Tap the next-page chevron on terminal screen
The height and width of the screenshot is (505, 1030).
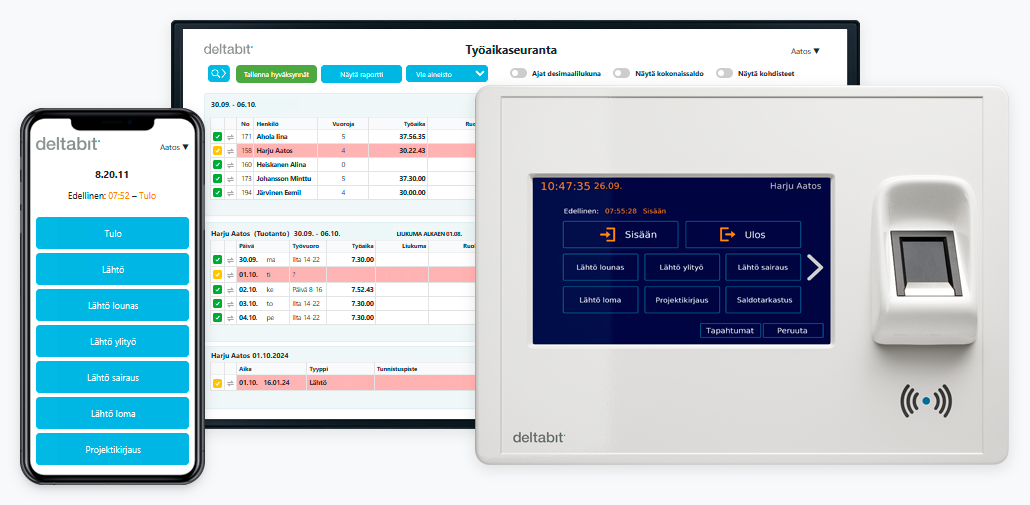coord(815,267)
